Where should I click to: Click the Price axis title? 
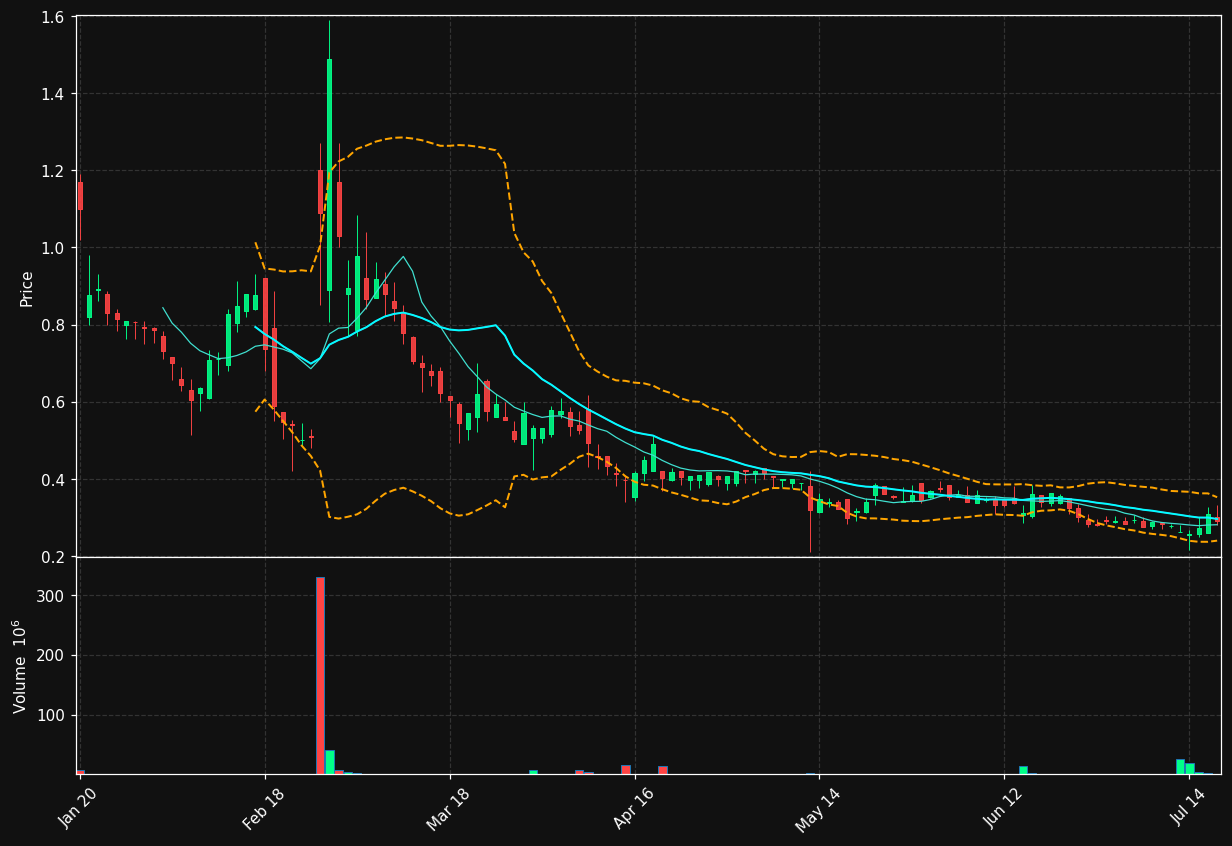pyautogui.click(x=27, y=288)
